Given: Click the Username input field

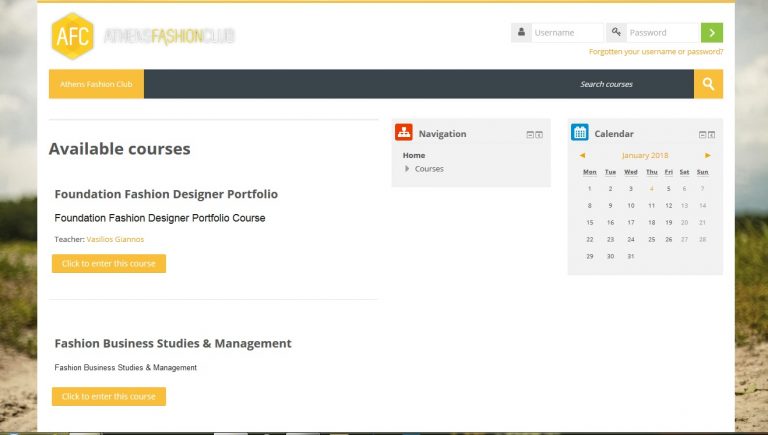Looking at the screenshot, I should 566,33.
